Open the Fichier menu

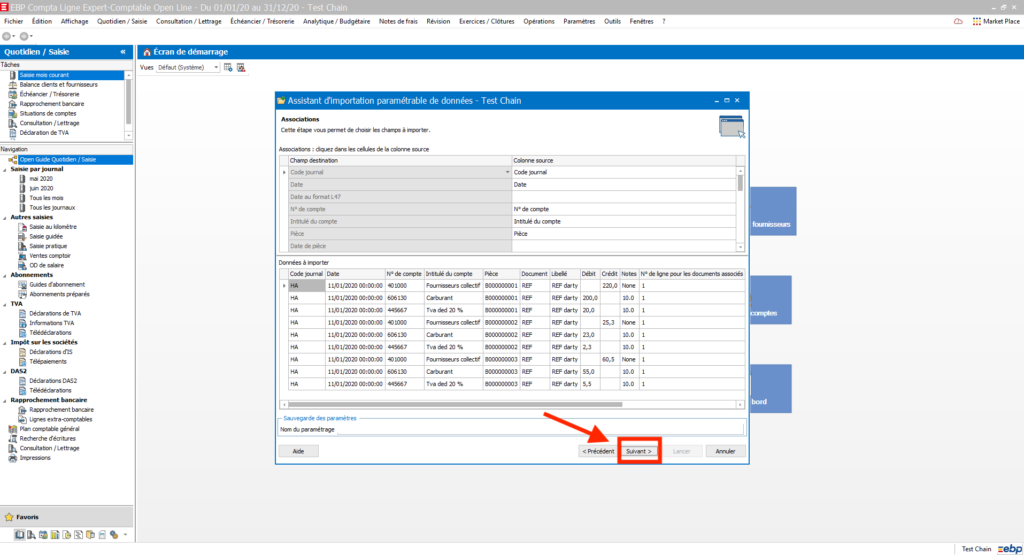(x=14, y=22)
